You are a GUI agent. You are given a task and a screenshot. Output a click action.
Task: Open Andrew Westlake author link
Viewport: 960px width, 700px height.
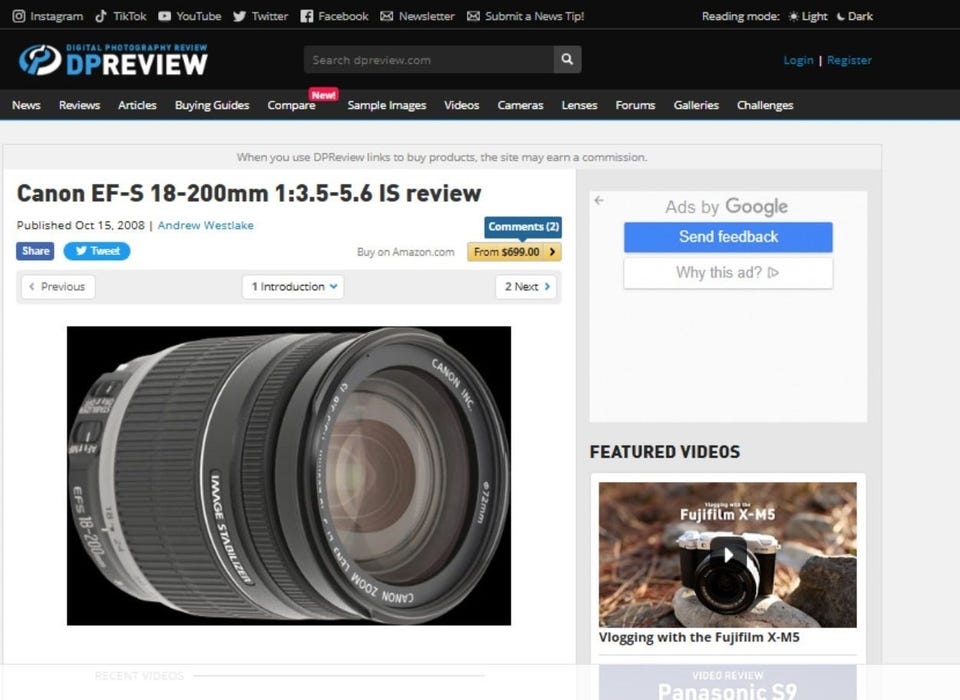(x=206, y=225)
